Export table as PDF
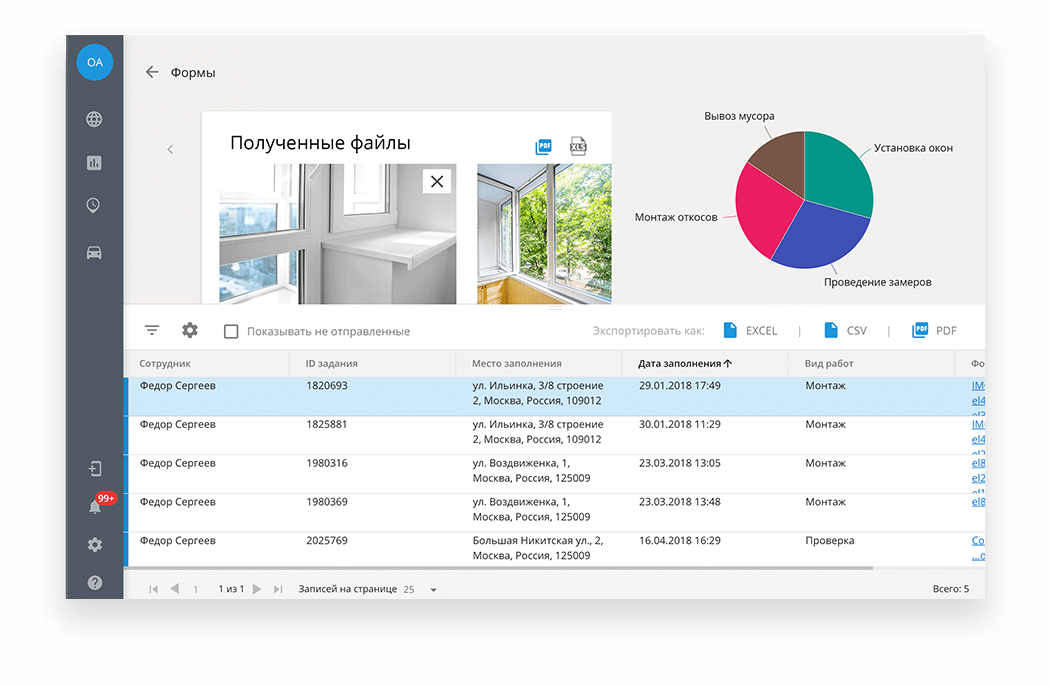This screenshot has width=1049, height=685. tap(934, 330)
